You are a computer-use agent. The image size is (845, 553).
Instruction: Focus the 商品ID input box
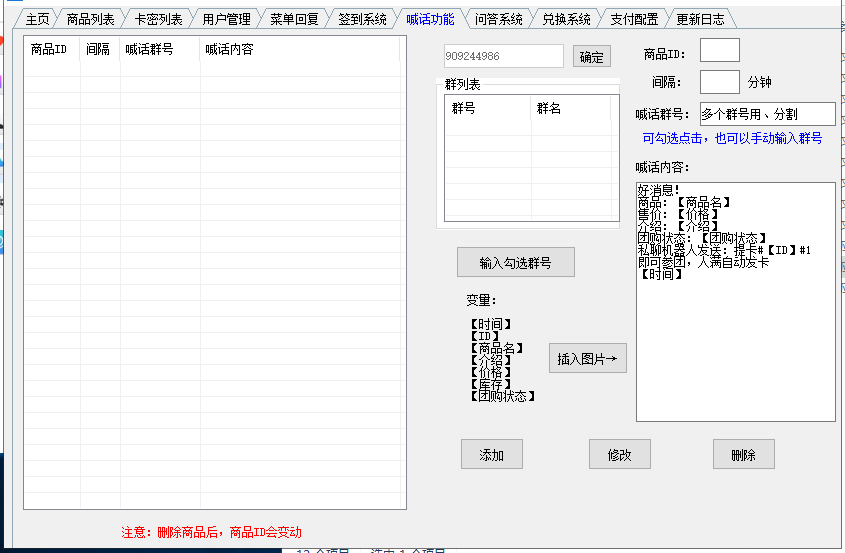(x=719, y=51)
